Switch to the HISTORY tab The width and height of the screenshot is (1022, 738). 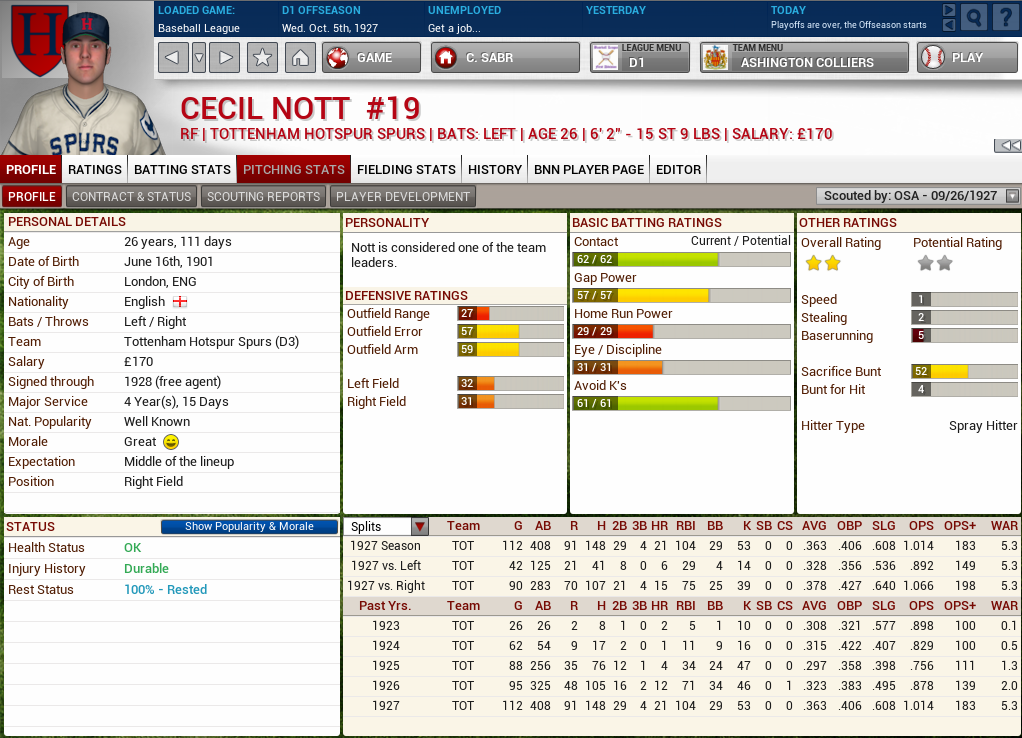tap(495, 170)
